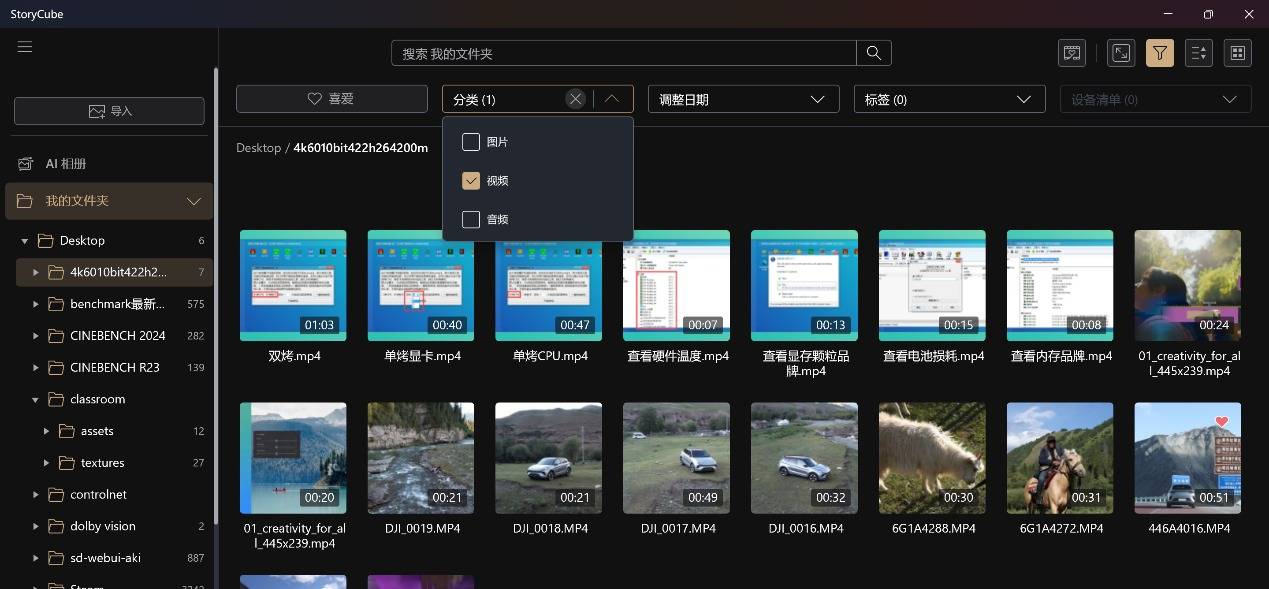Select 我的文件夹 in the sidebar

click(77, 201)
